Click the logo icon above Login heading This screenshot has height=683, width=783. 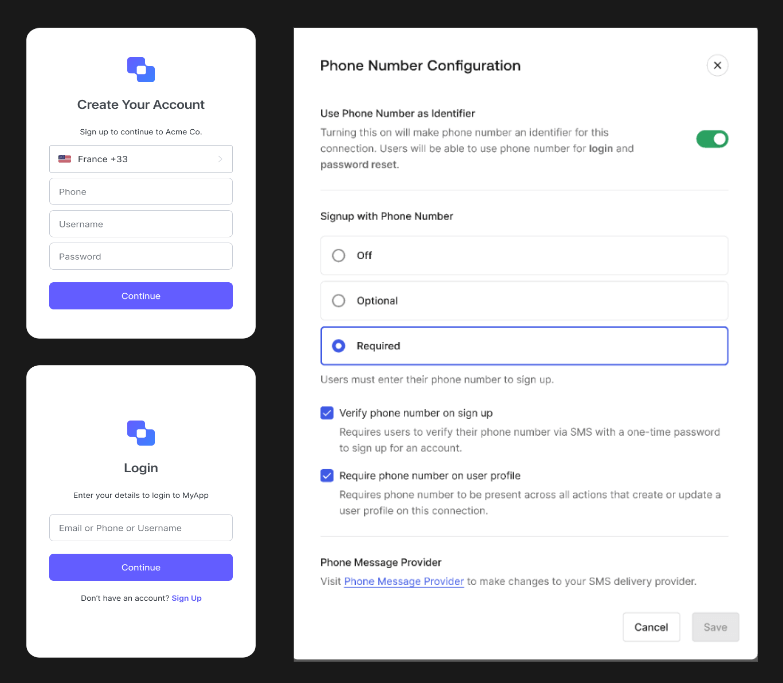coord(141,433)
